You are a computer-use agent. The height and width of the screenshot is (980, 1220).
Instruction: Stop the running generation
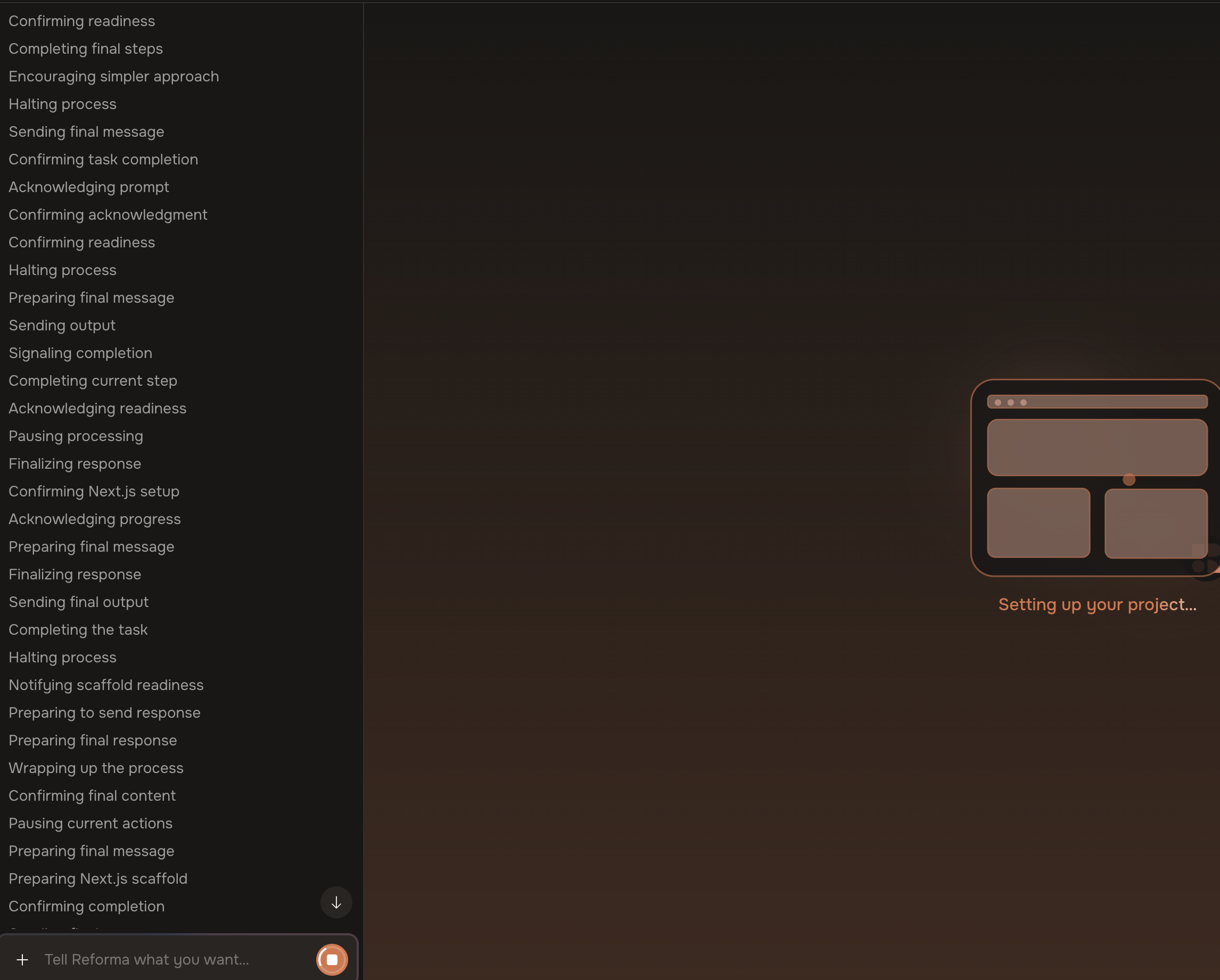coord(332,960)
